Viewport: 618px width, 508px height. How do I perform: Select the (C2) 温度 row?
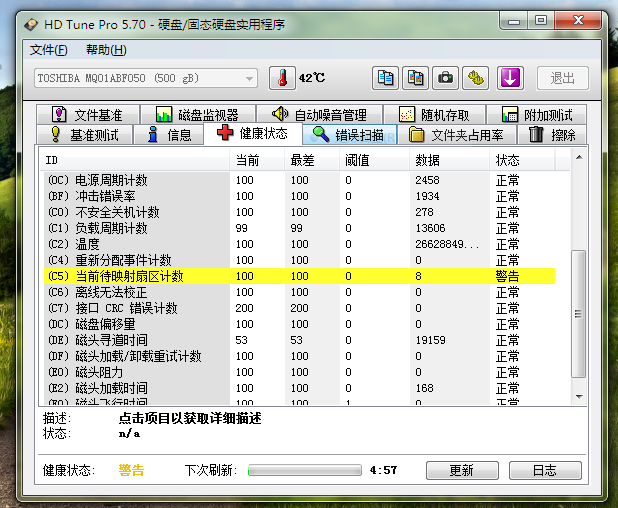[x=300, y=244]
